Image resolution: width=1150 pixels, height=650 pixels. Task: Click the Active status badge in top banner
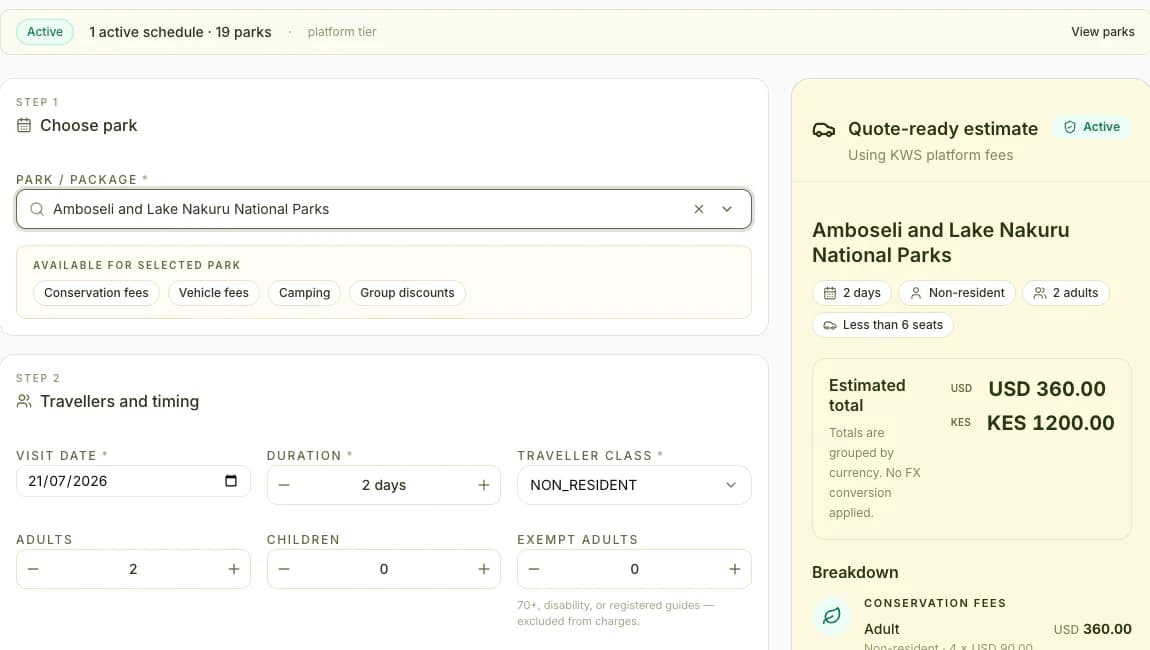tap(45, 32)
